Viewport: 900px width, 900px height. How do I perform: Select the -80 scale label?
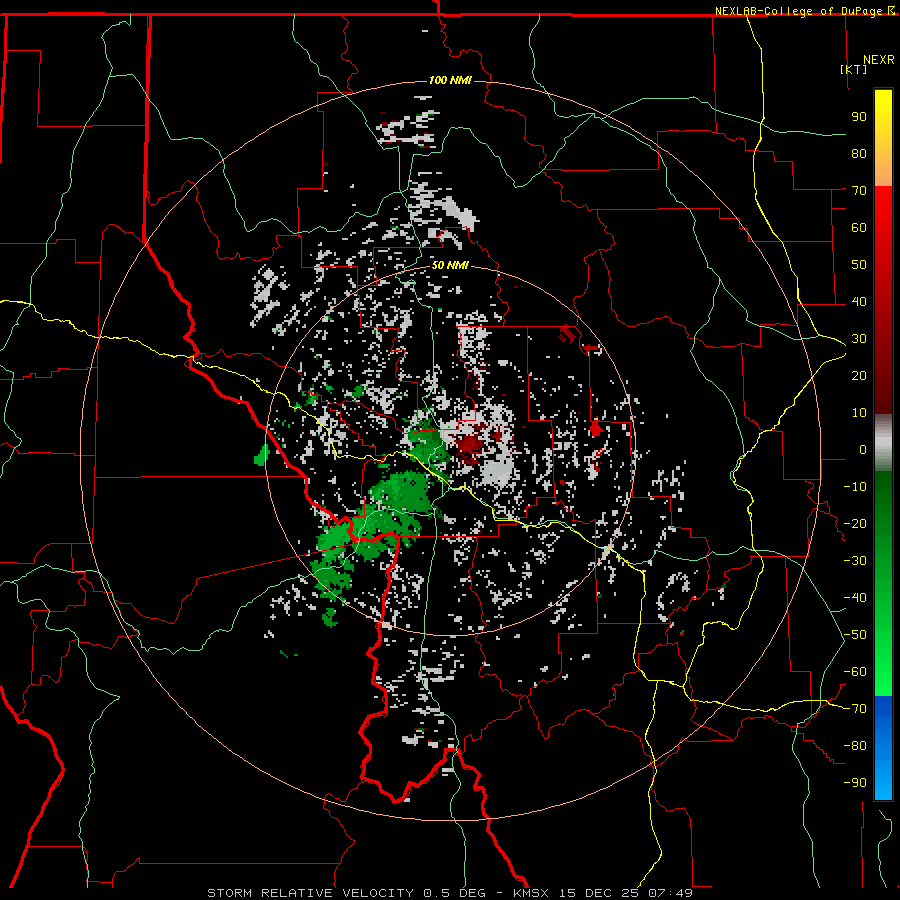[x=855, y=746]
